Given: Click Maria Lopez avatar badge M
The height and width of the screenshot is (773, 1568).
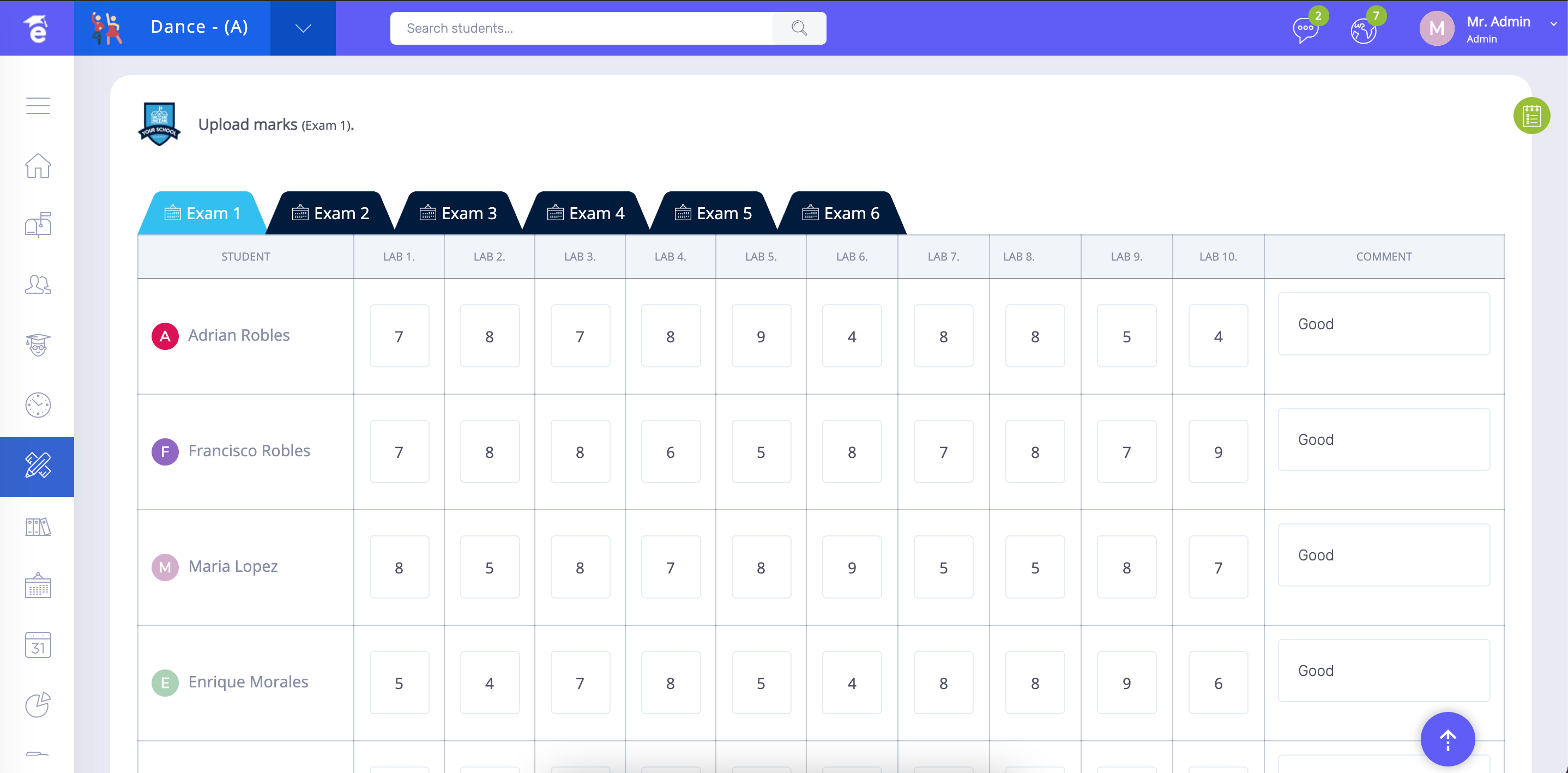Looking at the screenshot, I should [165, 567].
